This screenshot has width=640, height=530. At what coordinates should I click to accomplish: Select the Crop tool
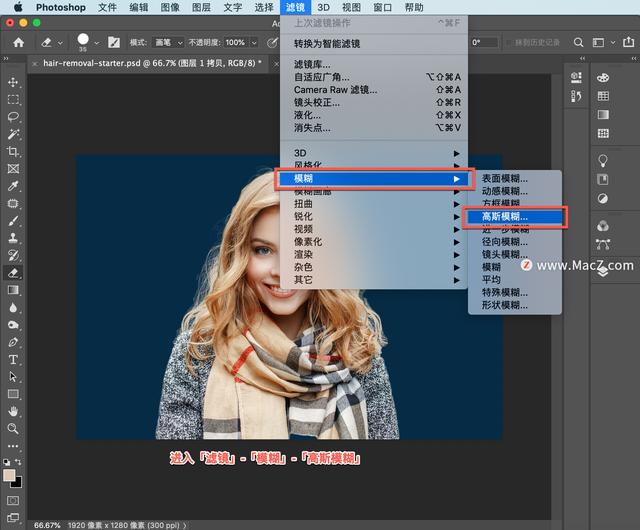(13, 151)
